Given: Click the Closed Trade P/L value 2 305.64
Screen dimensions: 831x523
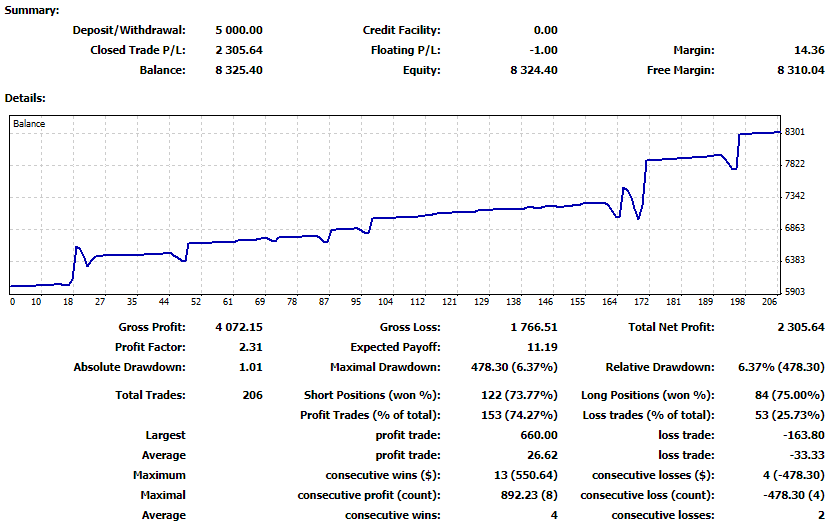Looking at the screenshot, I should click(x=238, y=50).
